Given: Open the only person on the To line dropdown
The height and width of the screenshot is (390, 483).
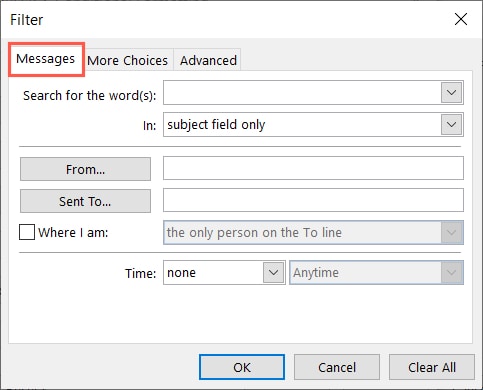Looking at the screenshot, I should [313, 232].
